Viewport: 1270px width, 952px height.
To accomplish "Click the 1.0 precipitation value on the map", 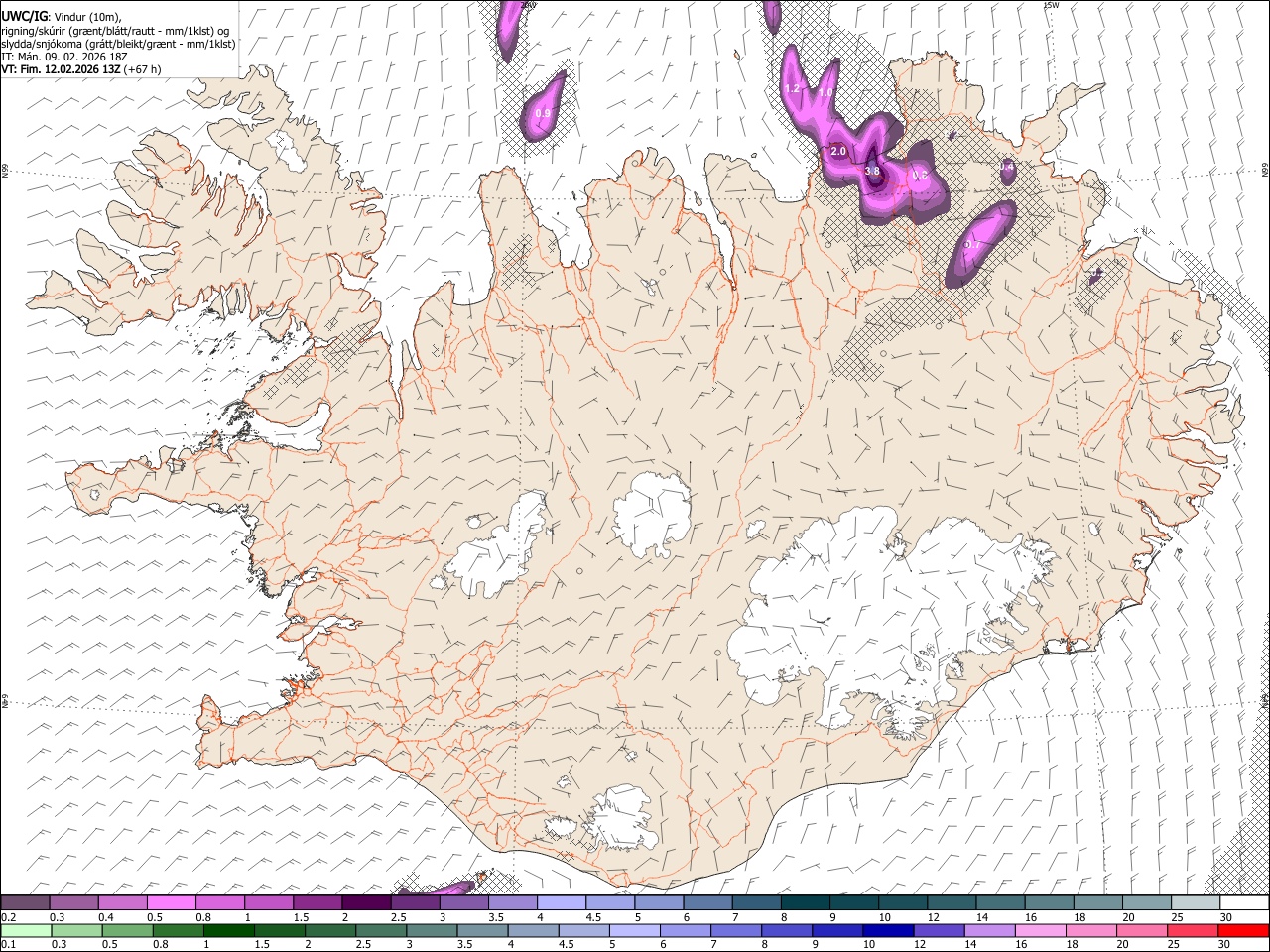I will [825, 92].
